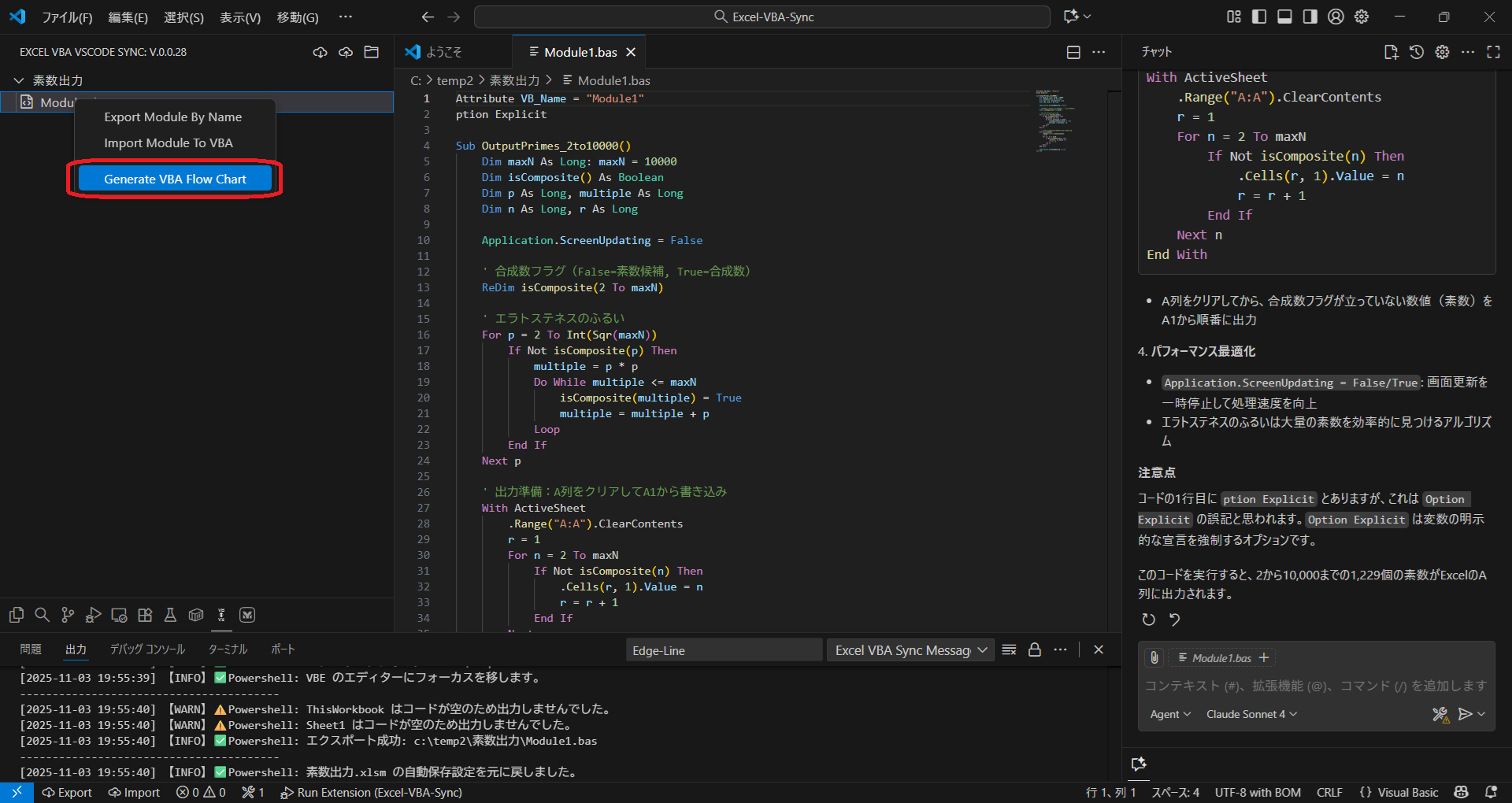1512x803 pixels.
Task: Toggle the primary sidebar visibility icon
Action: 1258,16
